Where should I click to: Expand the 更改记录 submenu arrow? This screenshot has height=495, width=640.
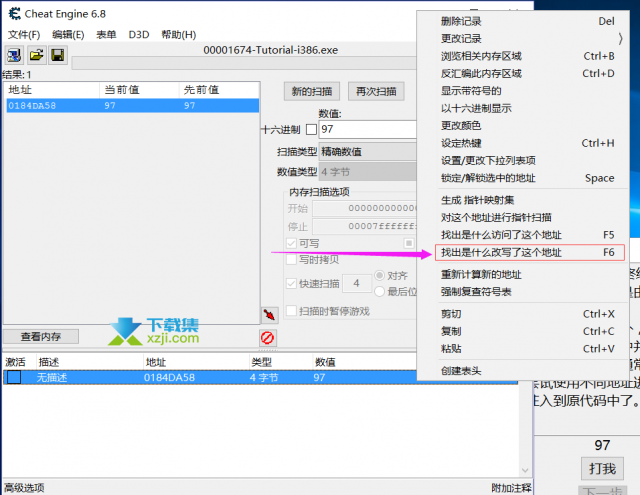pyautogui.click(x=620, y=39)
